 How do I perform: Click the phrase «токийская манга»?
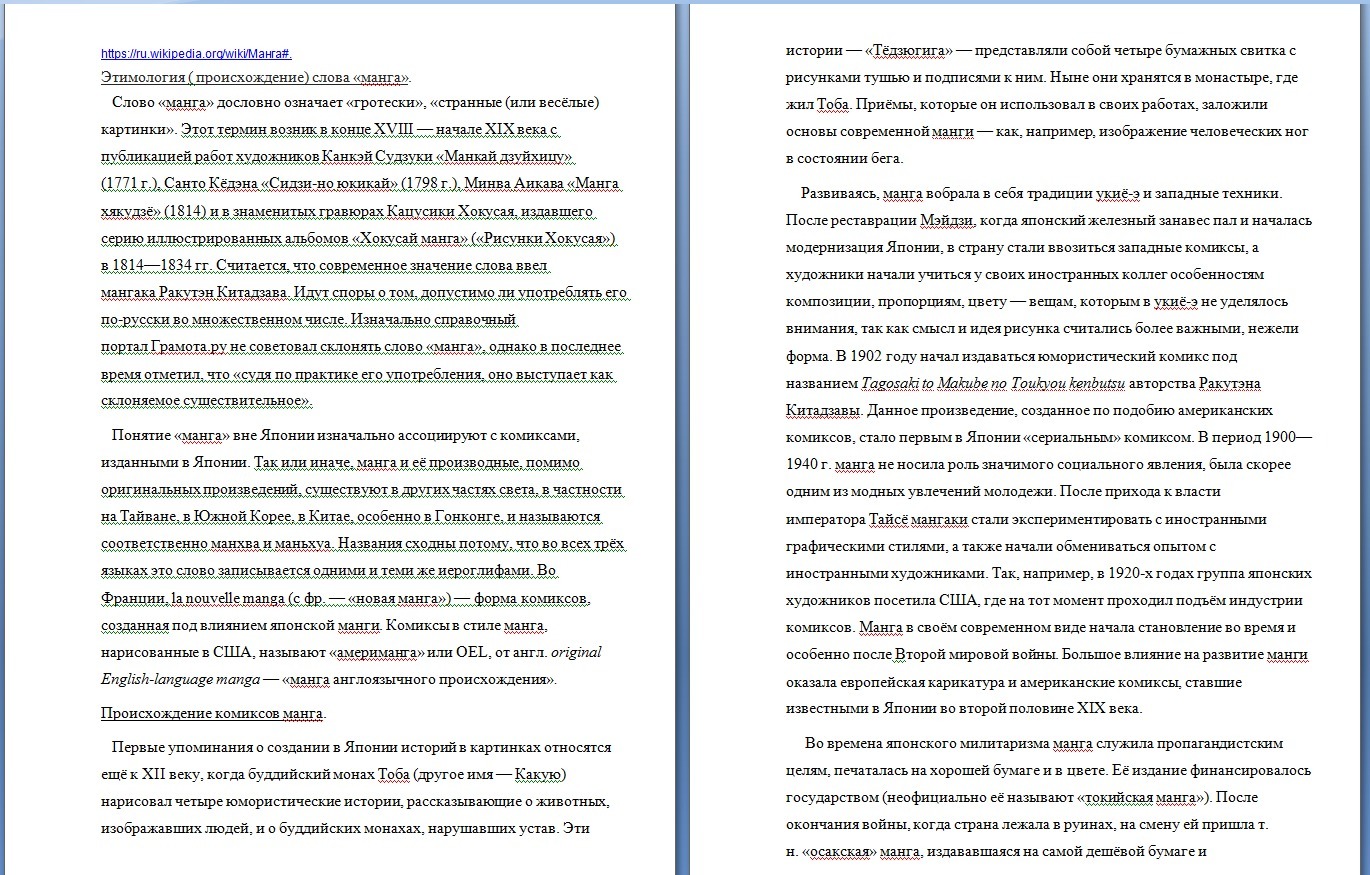(x=1139, y=798)
